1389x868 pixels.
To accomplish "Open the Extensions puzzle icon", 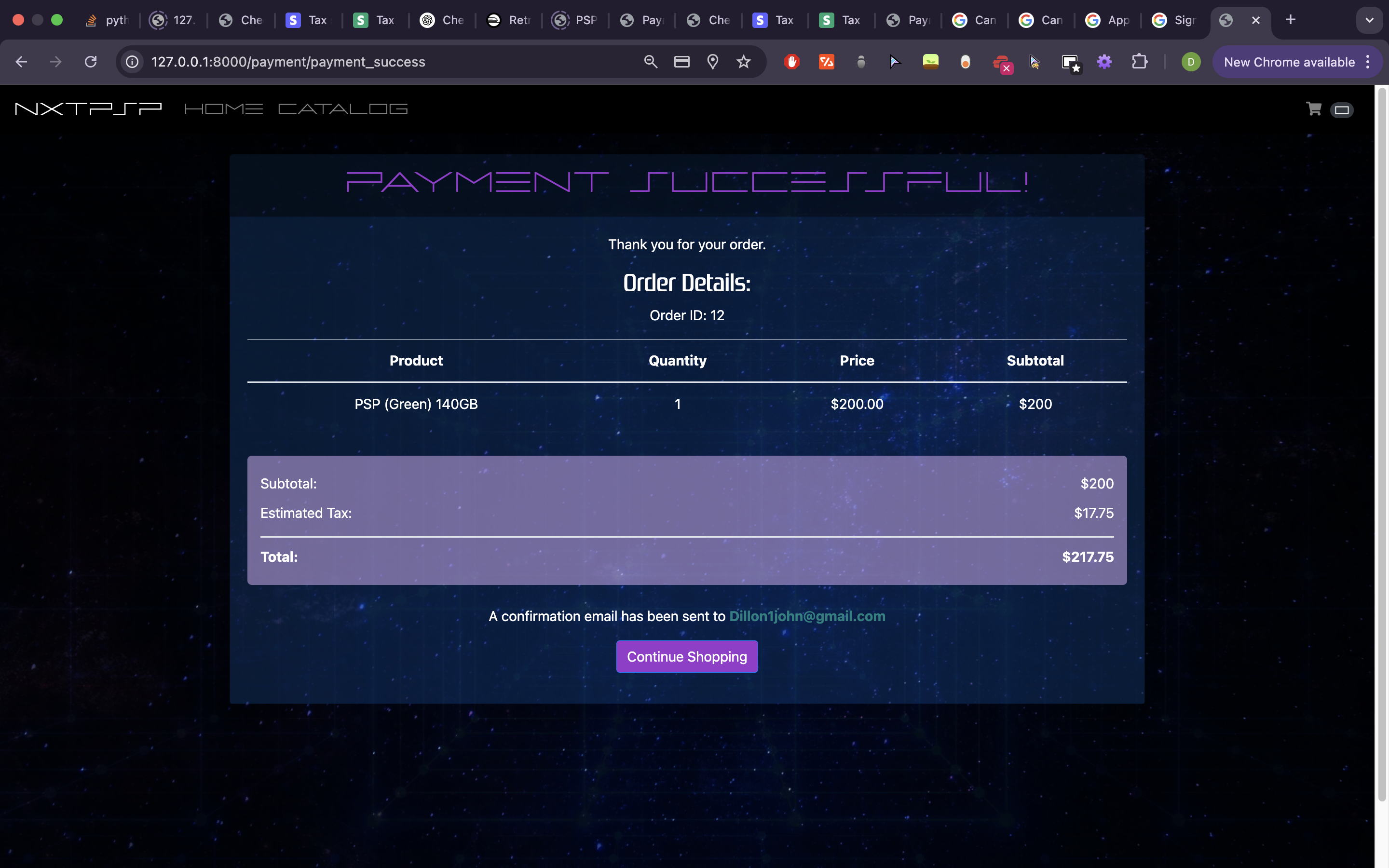I will (1139, 62).
